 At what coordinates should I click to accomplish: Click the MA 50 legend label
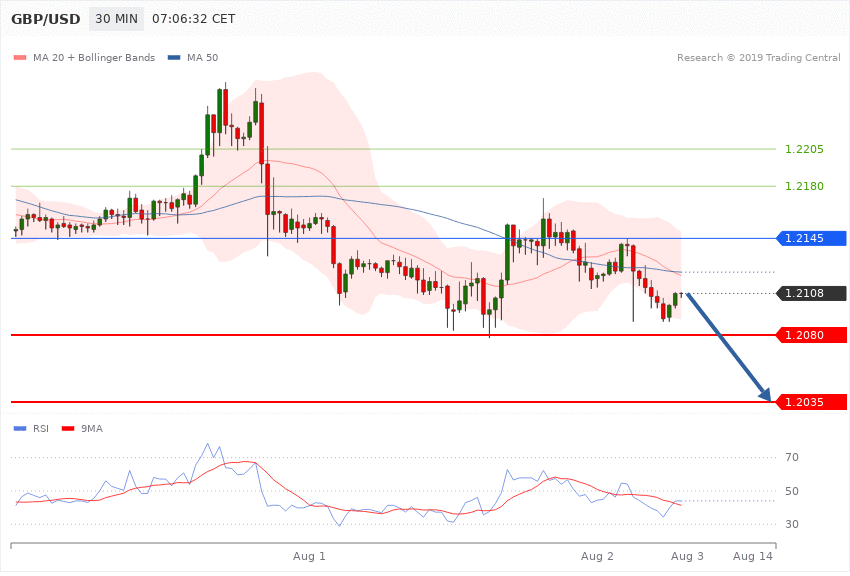(202, 57)
